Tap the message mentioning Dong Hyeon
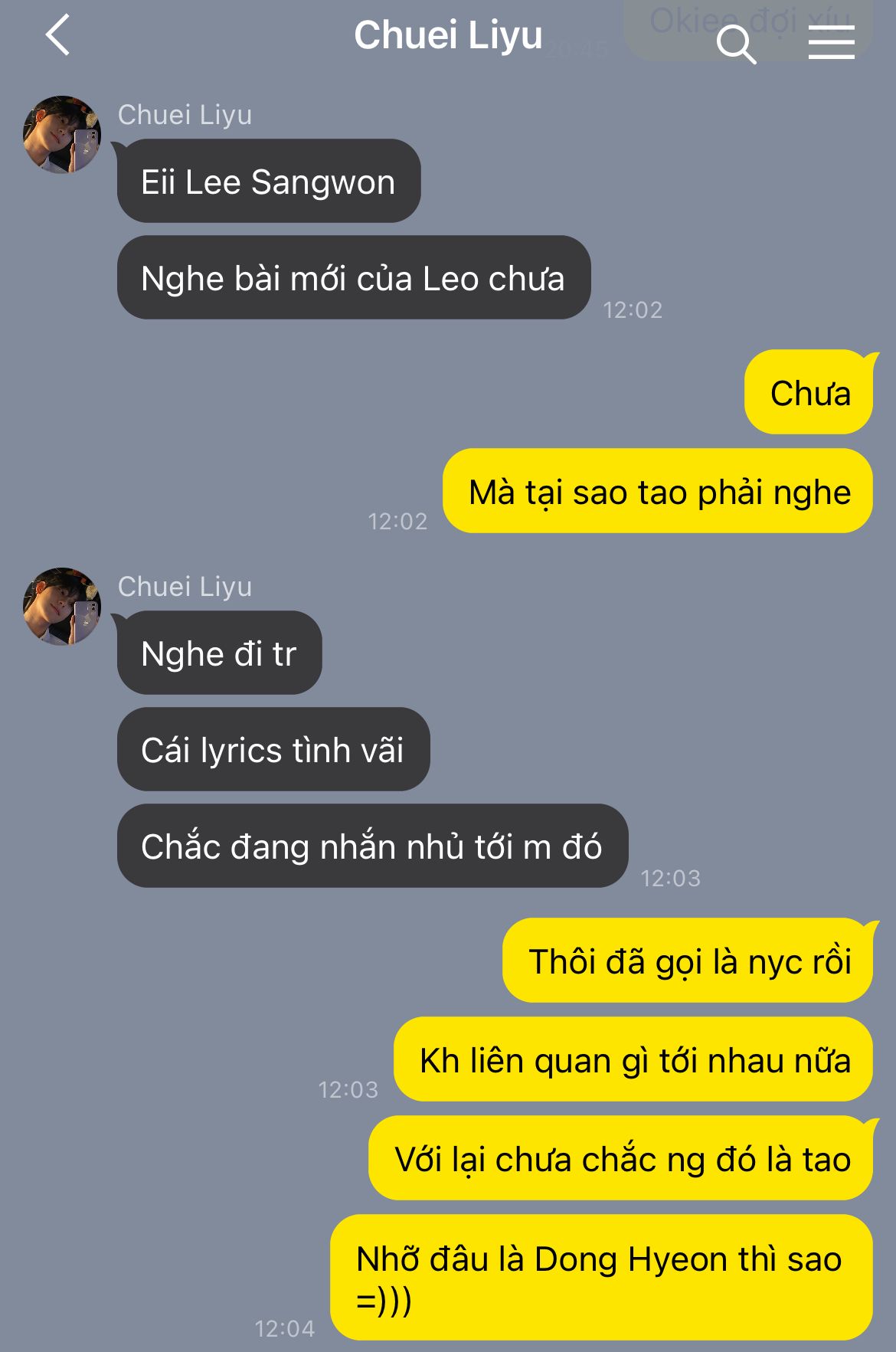896x1352 pixels. point(602,1278)
